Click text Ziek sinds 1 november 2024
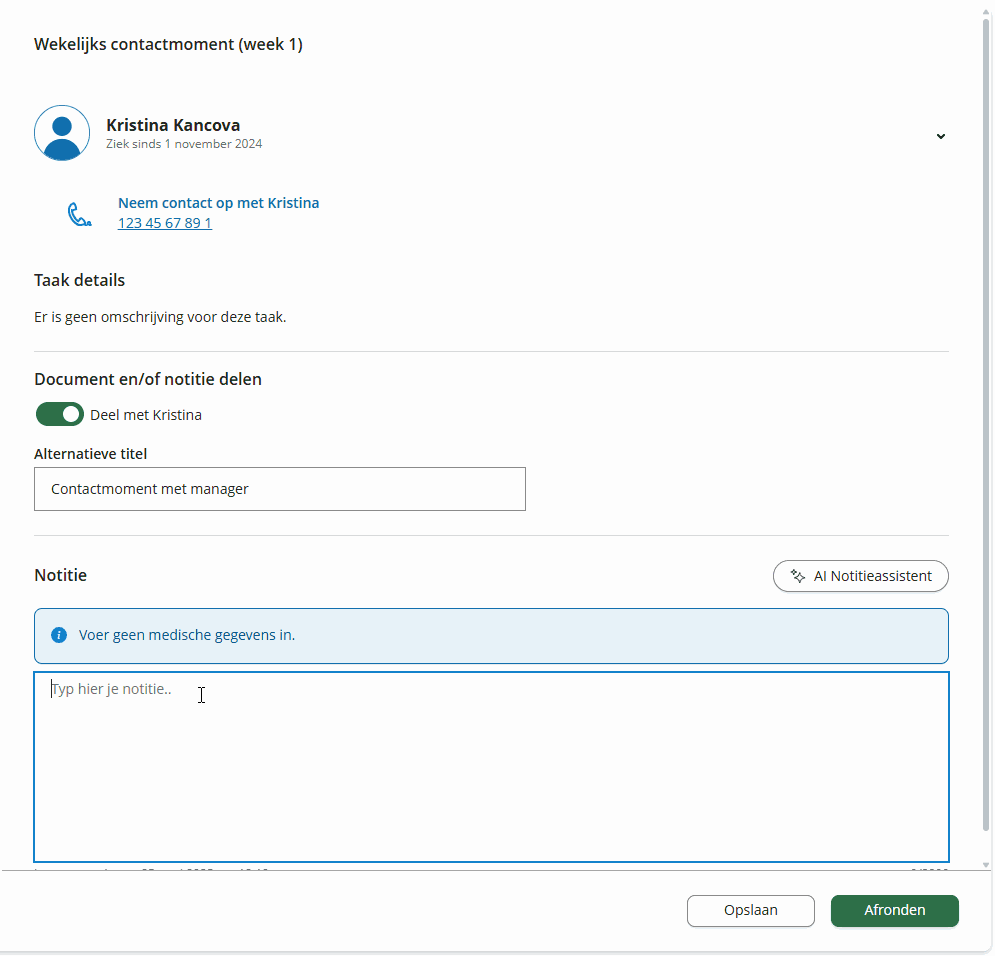Image resolution: width=995 pixels, height=956 pixels. point(184,144)
